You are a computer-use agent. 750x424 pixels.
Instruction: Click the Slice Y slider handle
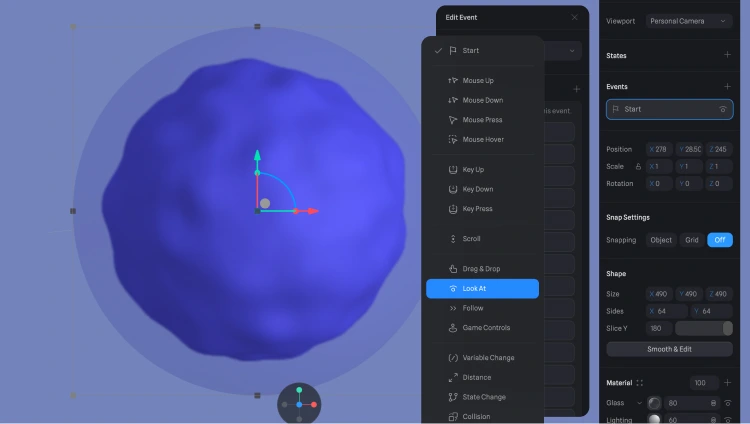728,328
